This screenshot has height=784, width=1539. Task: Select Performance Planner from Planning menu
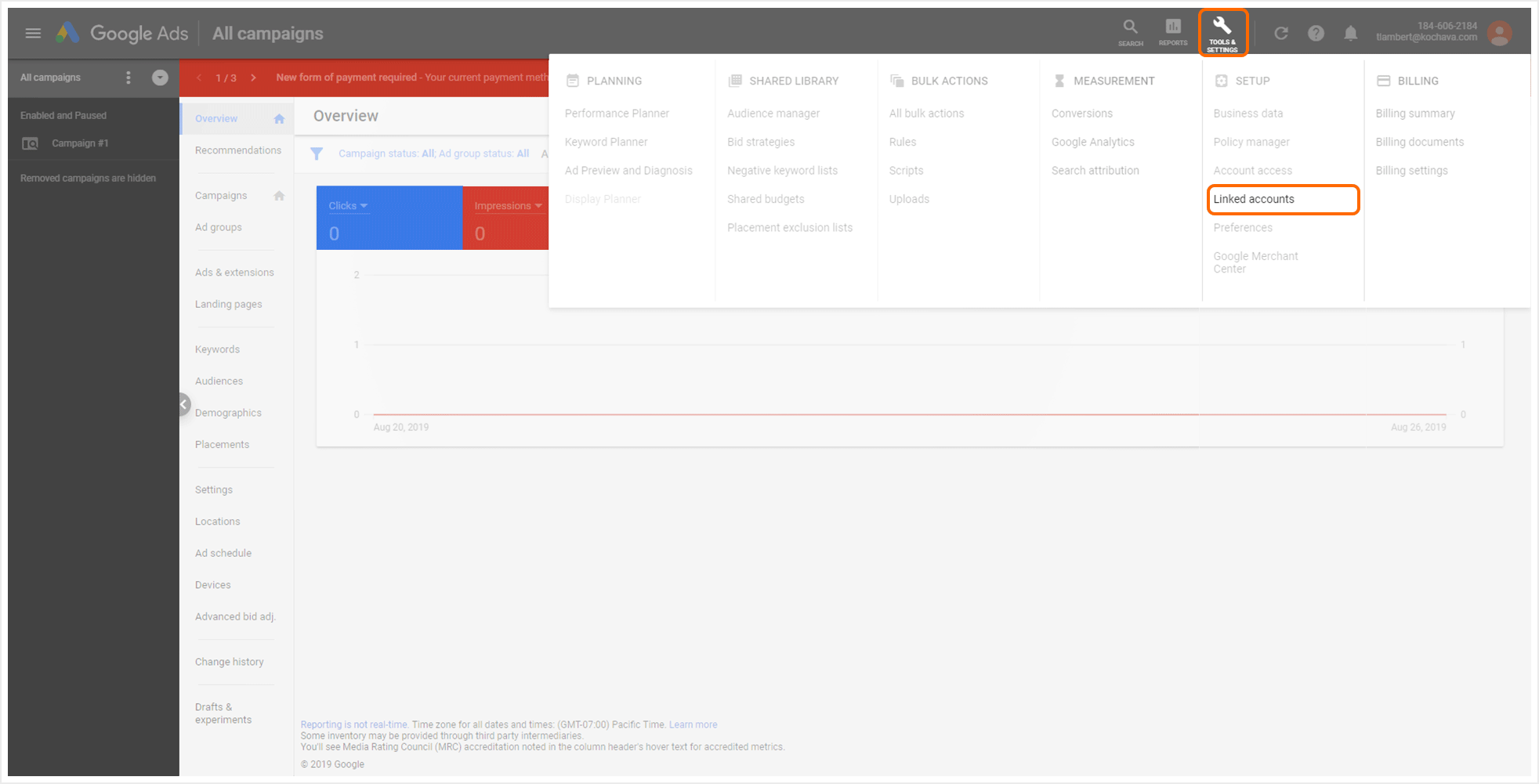(x=617, y=114)
